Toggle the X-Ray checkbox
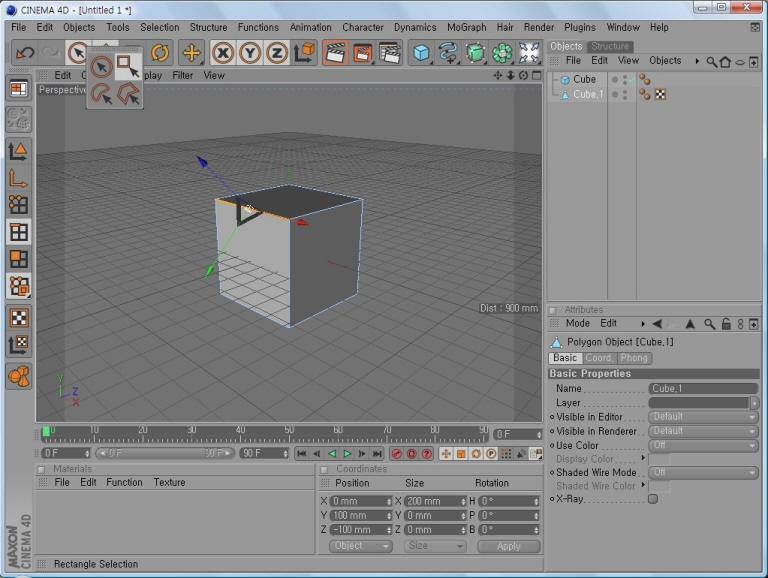Screen dimensions: 768x578 (653, 499)
